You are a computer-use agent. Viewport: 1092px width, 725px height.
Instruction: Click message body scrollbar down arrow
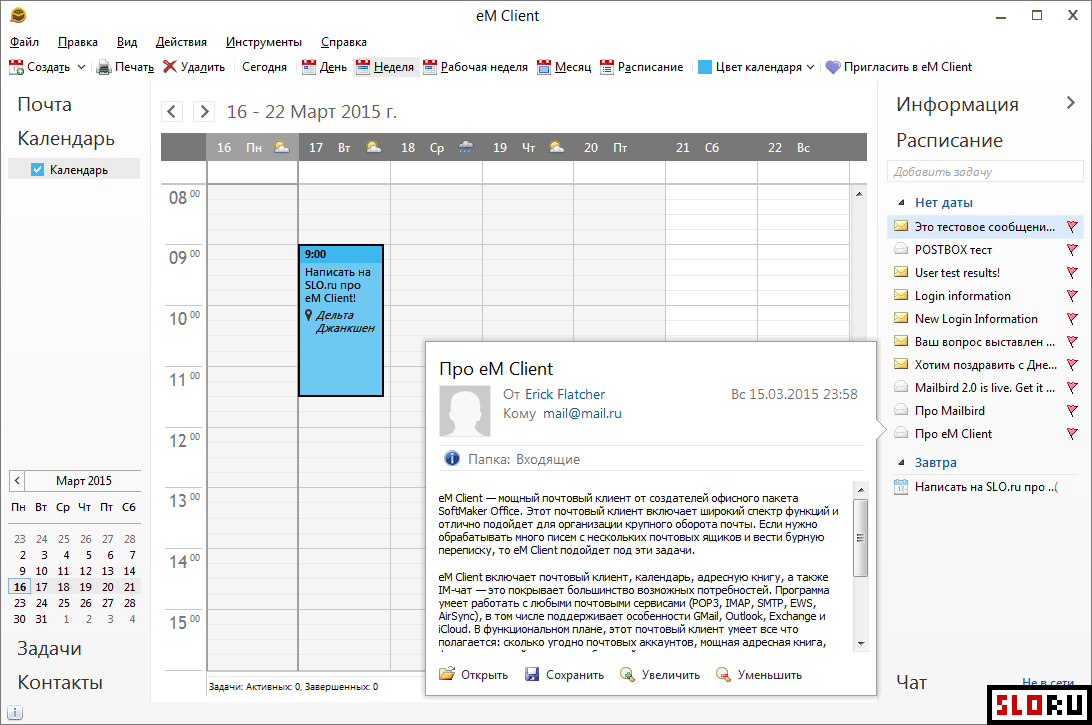coord(861,644)
